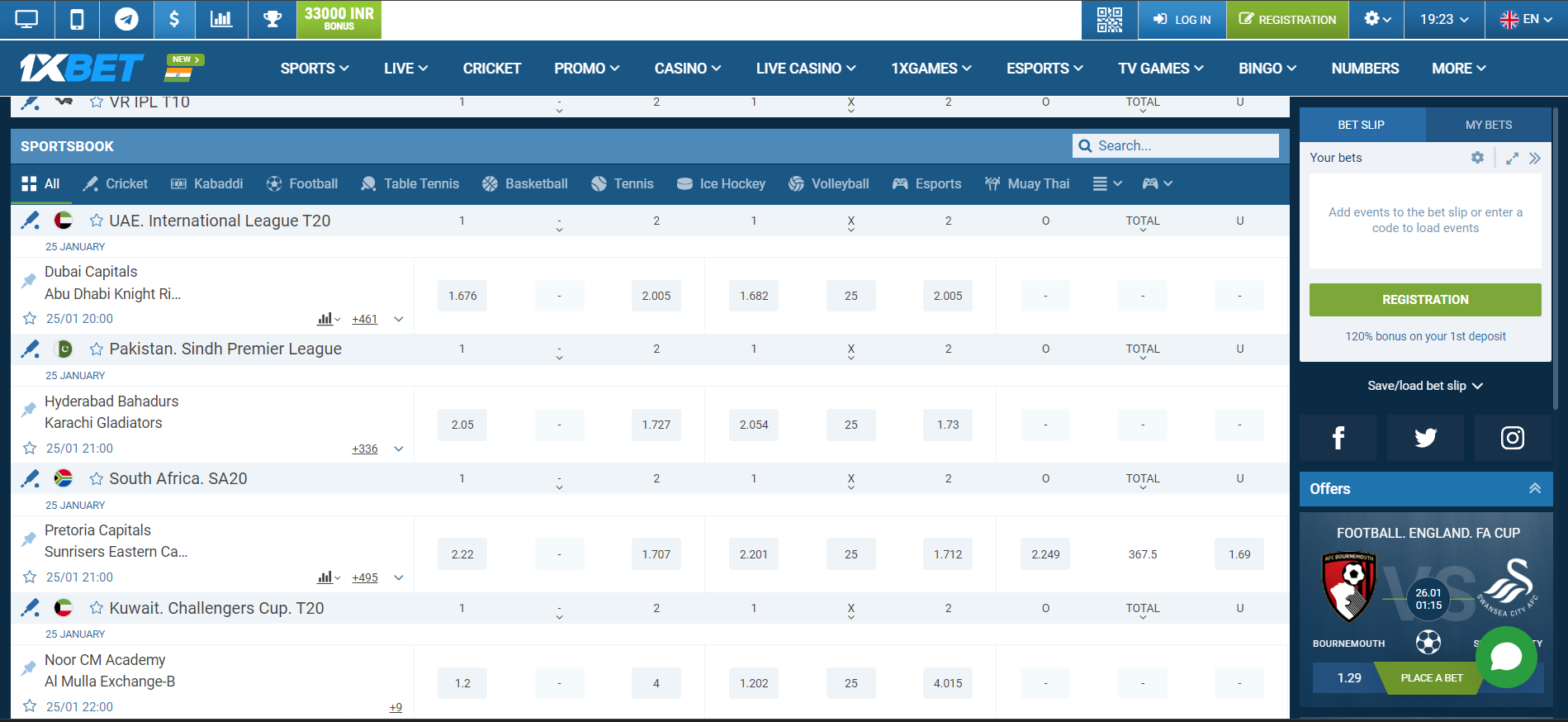Open 120% bonus on 1st deposit link
Screen dimensions: 1568x722
1425,336
